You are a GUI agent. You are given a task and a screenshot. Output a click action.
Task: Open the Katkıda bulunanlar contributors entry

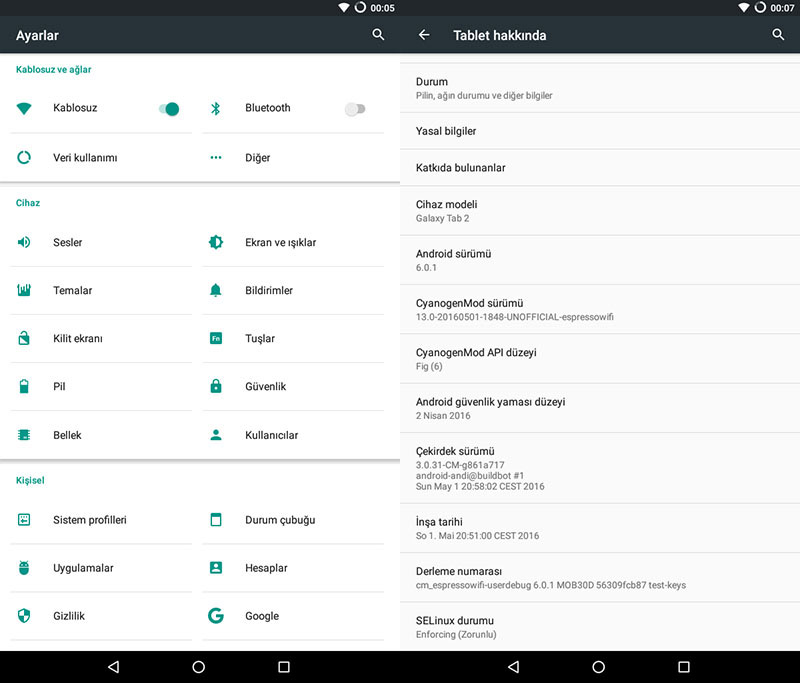pos(600,168)
